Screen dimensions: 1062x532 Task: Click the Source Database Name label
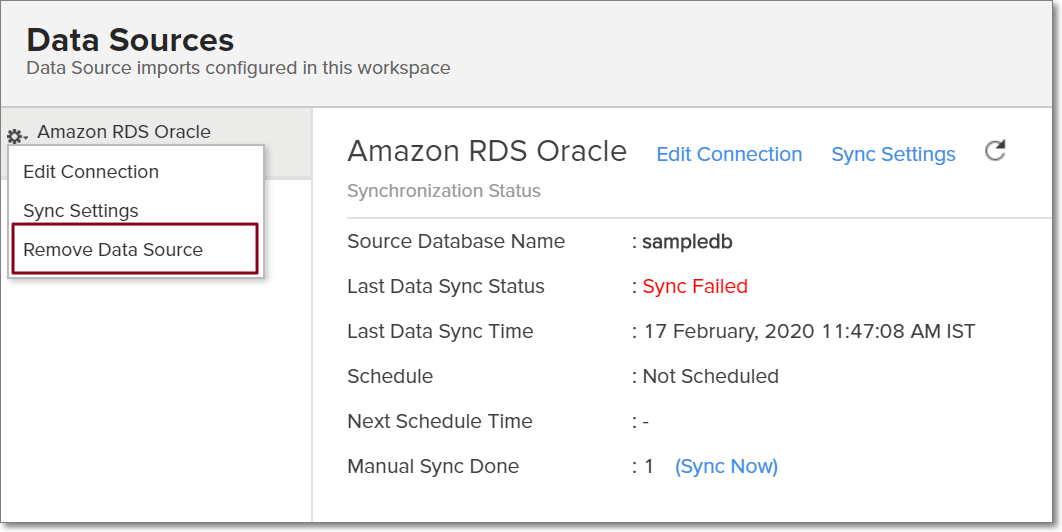455,242
